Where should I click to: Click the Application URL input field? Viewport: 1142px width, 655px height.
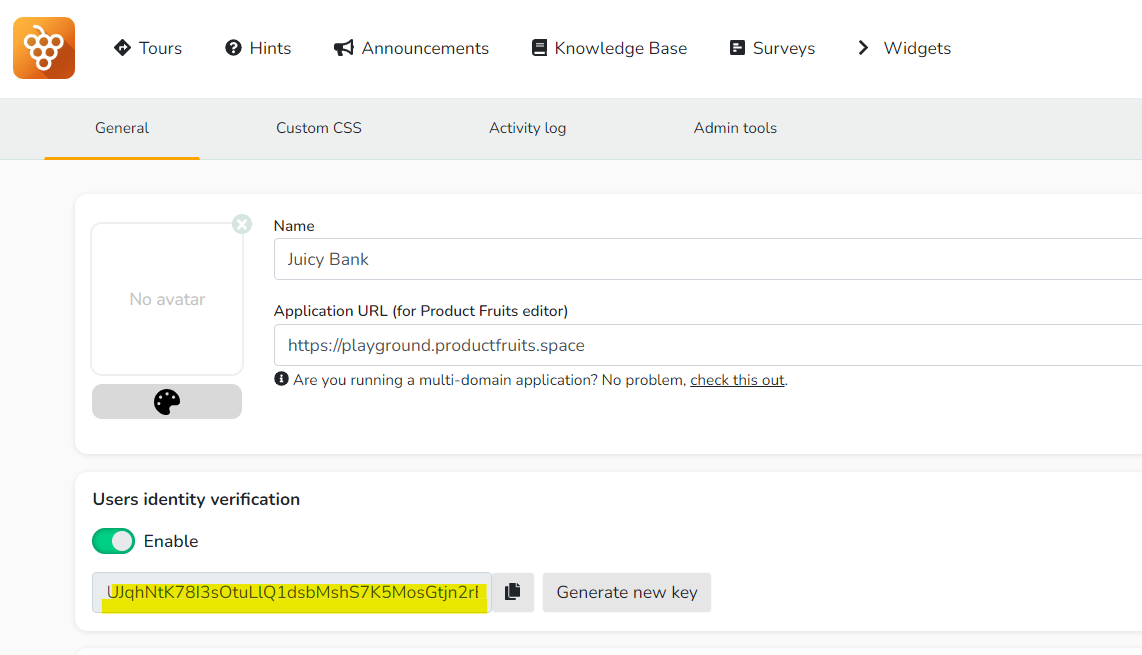tap(708, 345)
